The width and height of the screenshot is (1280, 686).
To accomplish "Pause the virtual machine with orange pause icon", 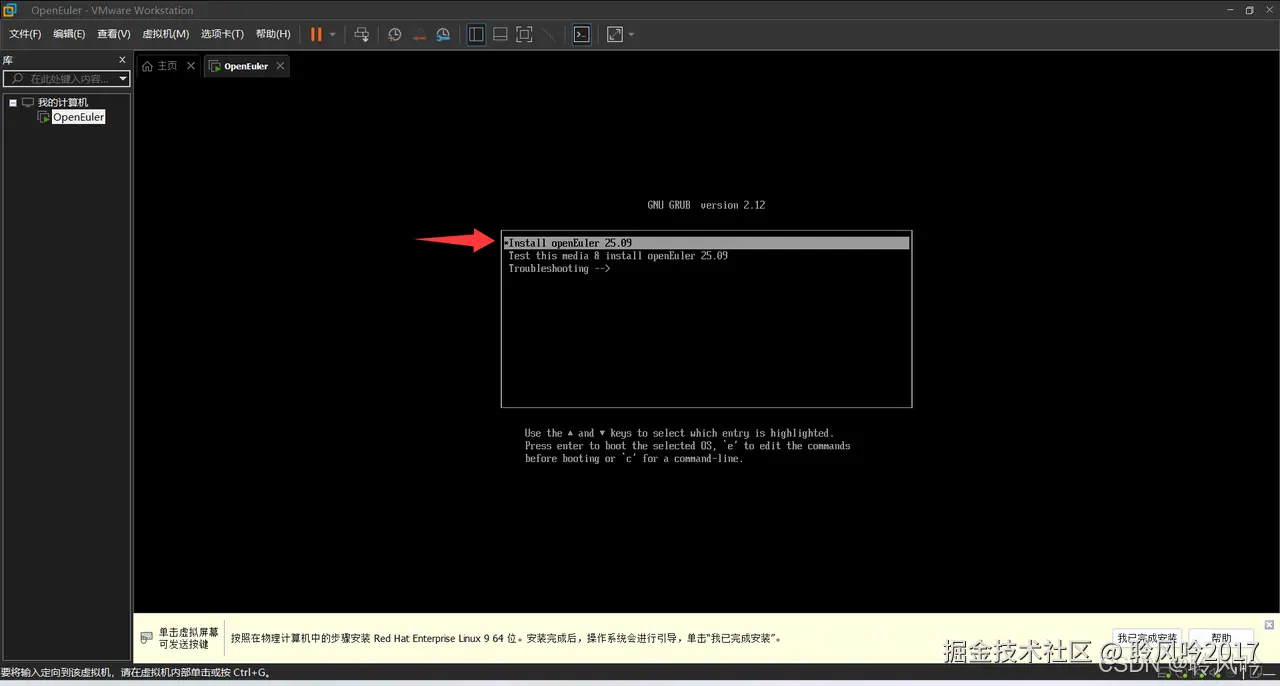I will pos(316,34).
